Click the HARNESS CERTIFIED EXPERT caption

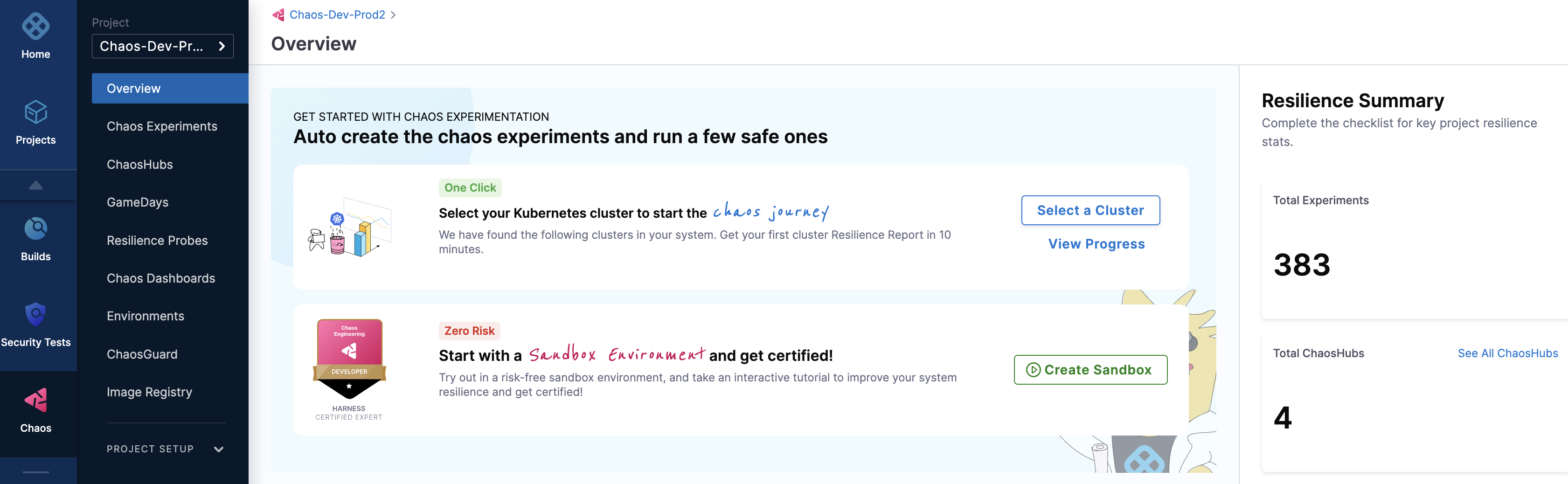[349, 413]
